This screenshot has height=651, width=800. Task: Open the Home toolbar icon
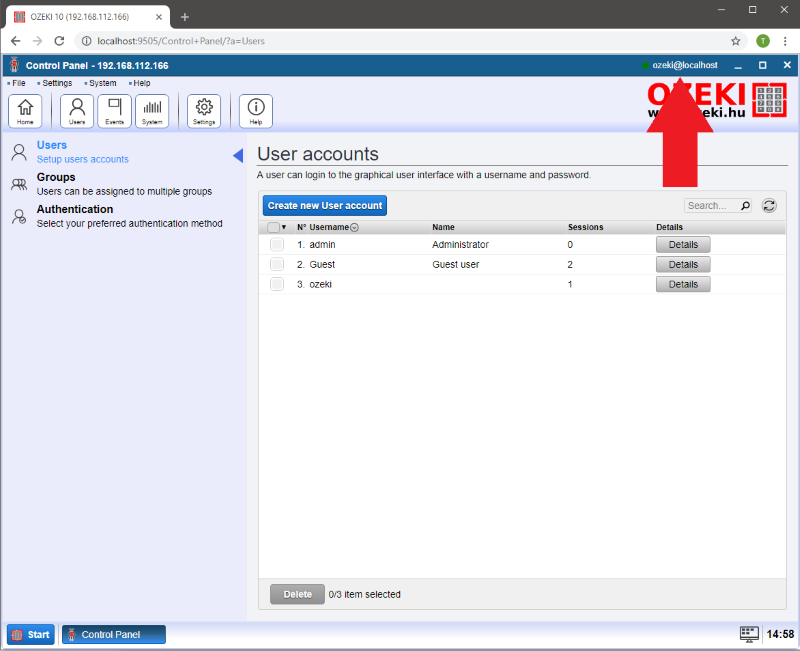pyautogui.click(x=25, y=110)
